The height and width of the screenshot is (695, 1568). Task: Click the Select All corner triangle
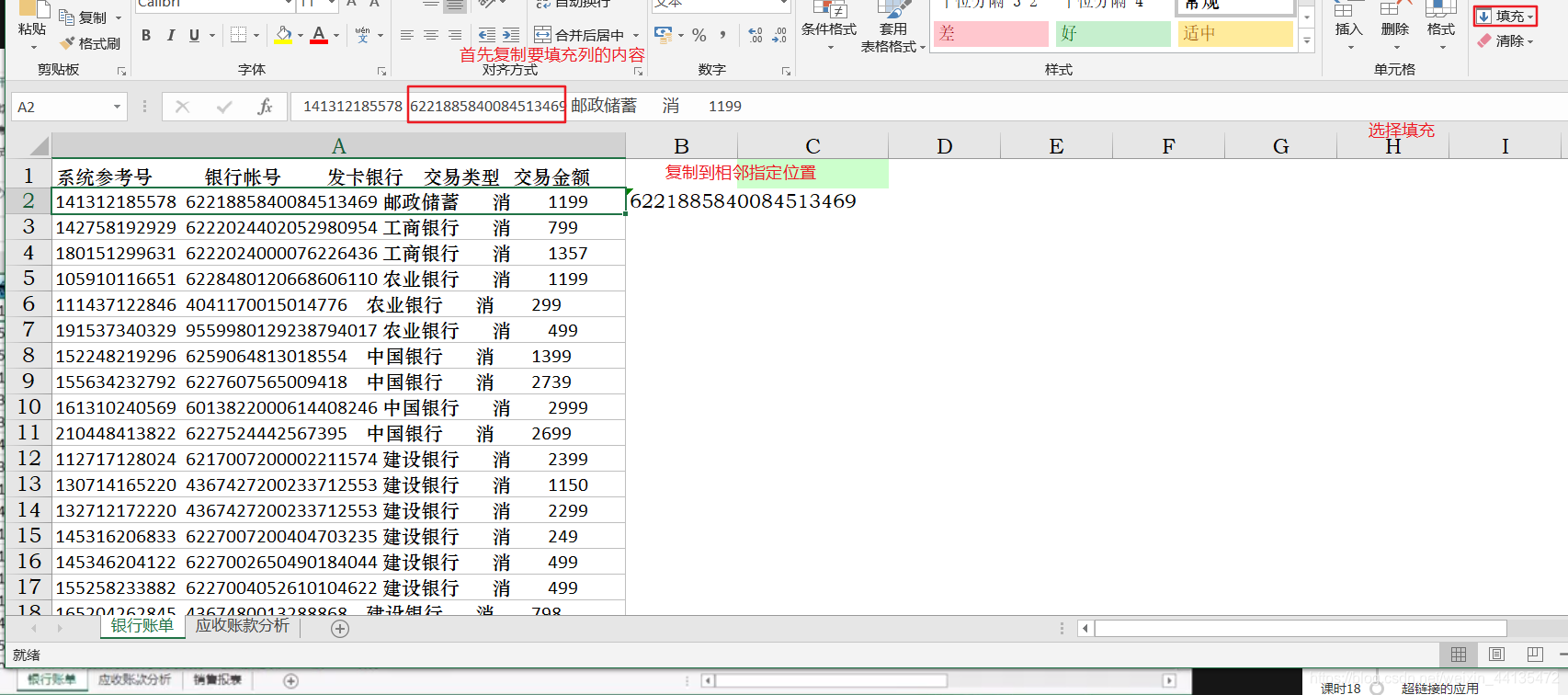pos(39,146)
